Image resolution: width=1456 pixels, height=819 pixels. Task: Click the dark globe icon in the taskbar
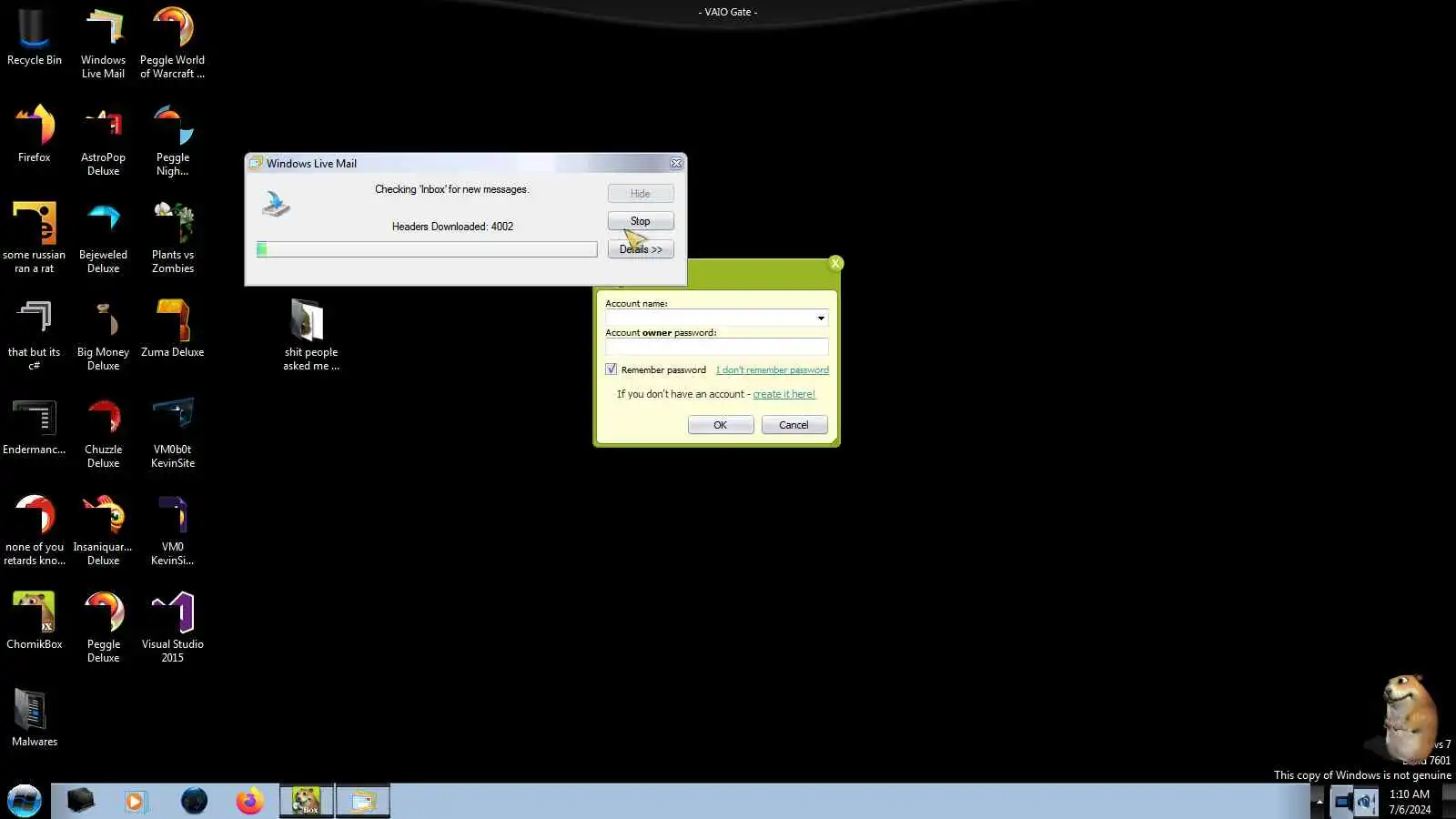coord(194,801)
